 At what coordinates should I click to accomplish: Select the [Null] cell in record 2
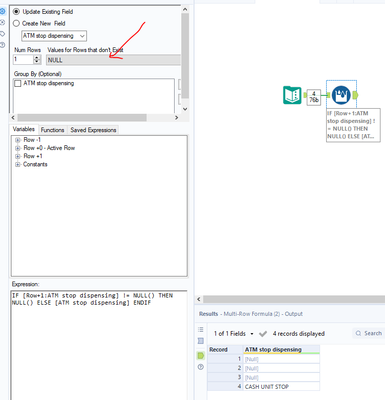(281, 368)
